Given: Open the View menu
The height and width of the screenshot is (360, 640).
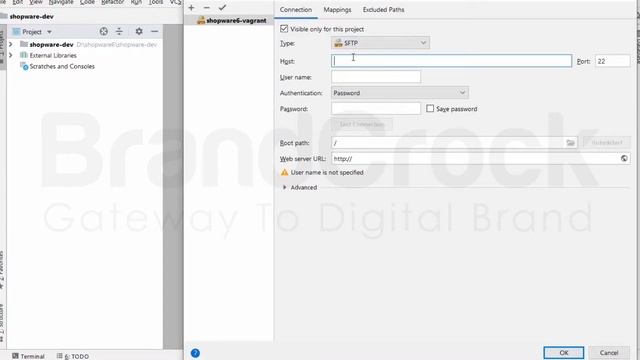Looking at the screenshot, I should point(36,2).
